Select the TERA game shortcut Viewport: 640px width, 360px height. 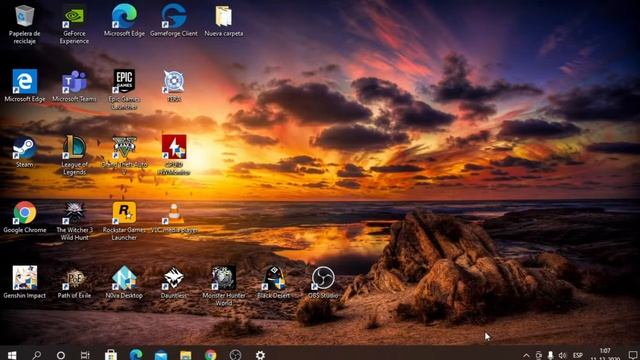[174, 86]
